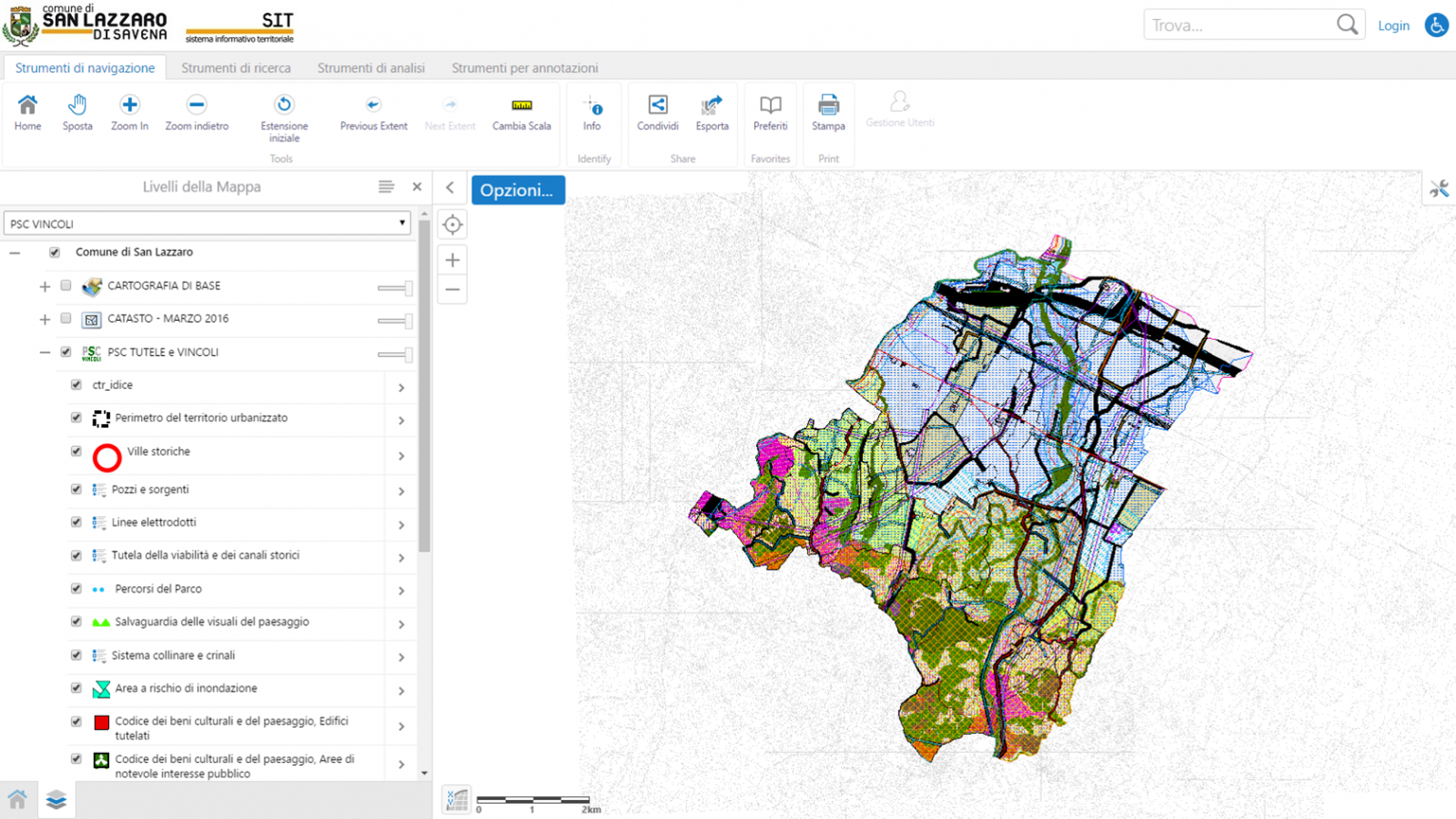This screenshot has width=1456, height=819.
Task: Enable CATASTO - MARZO 2016 layer
Action: [66, 318]
